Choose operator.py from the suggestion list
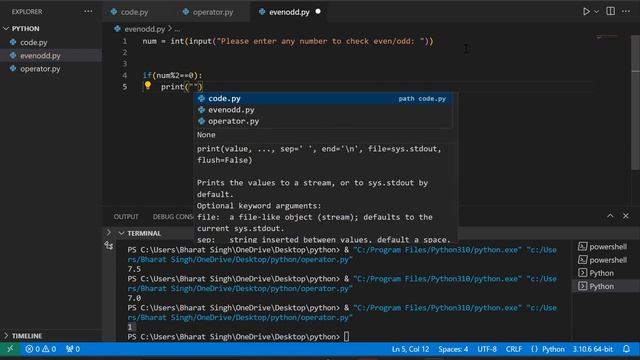 [x=322, y=121]
